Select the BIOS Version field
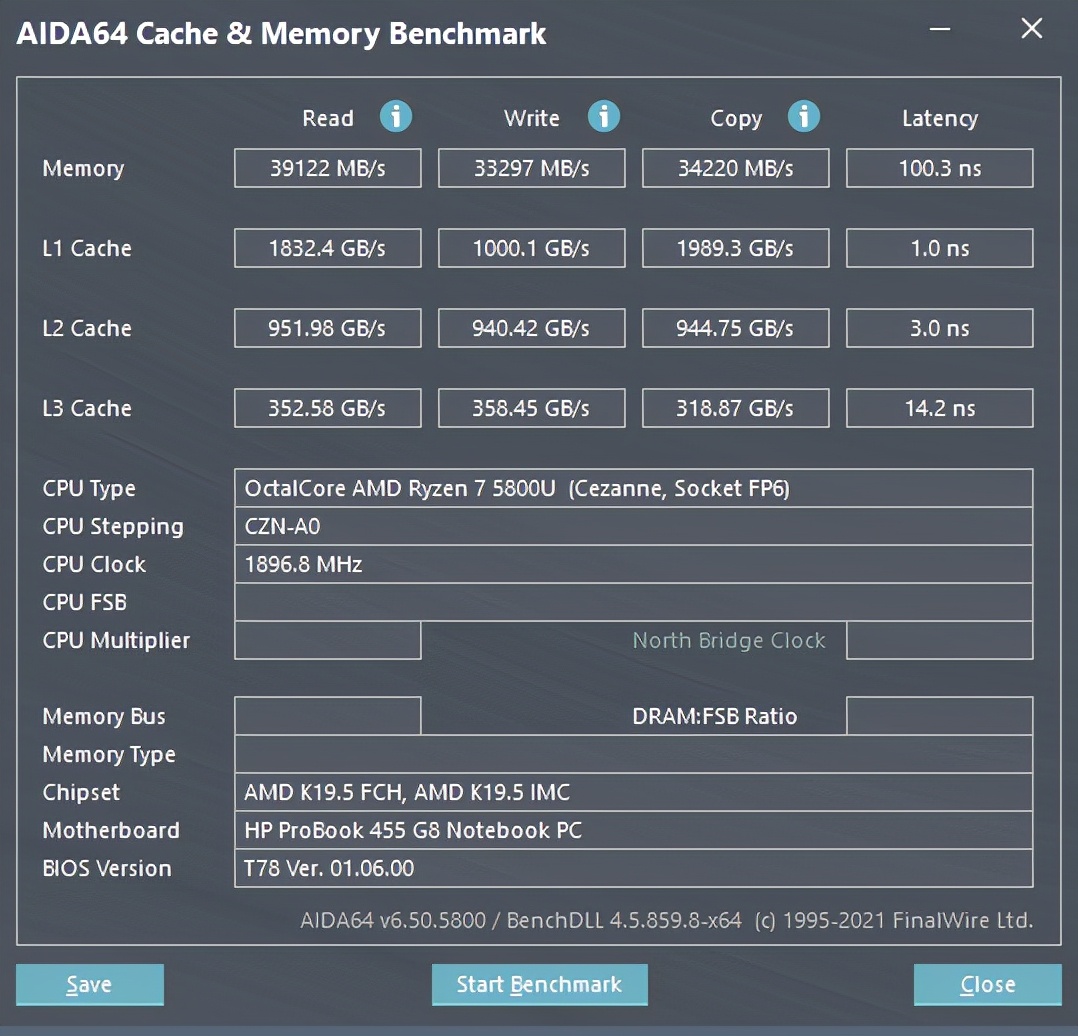1078x1036 pixels. click(633, 868)
